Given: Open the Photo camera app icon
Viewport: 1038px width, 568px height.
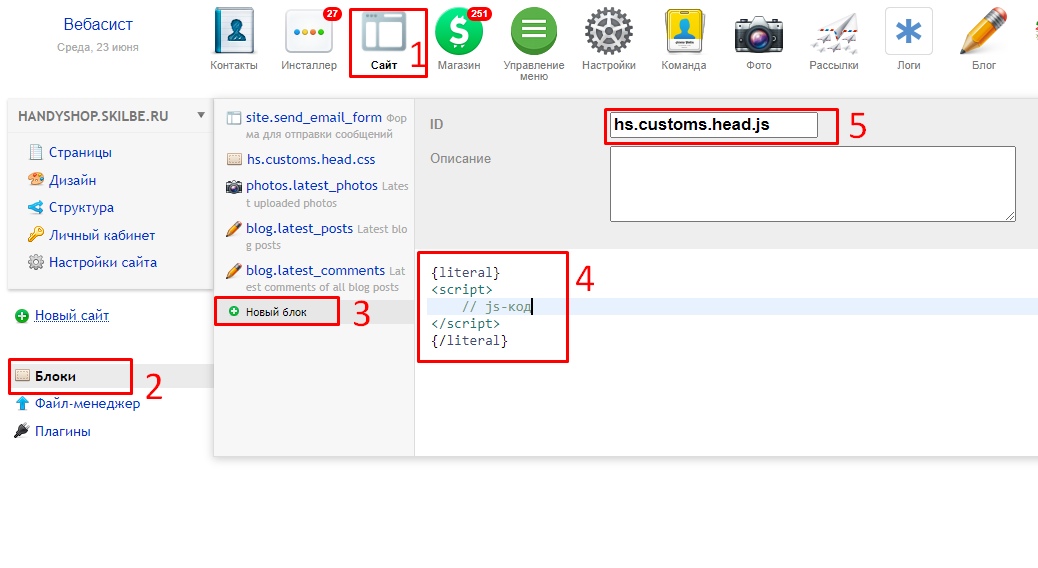Looking at the screenshot, I should (x=758, y=33).
